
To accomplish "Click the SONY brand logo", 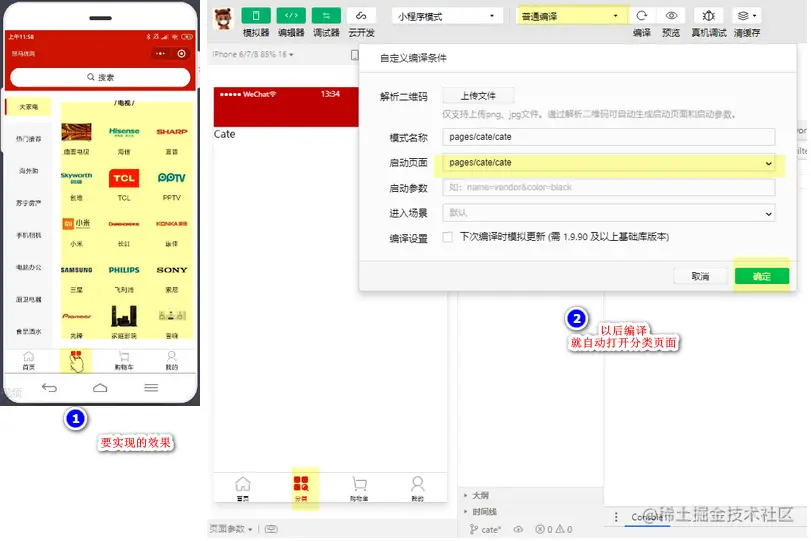I will pos(172,270).
